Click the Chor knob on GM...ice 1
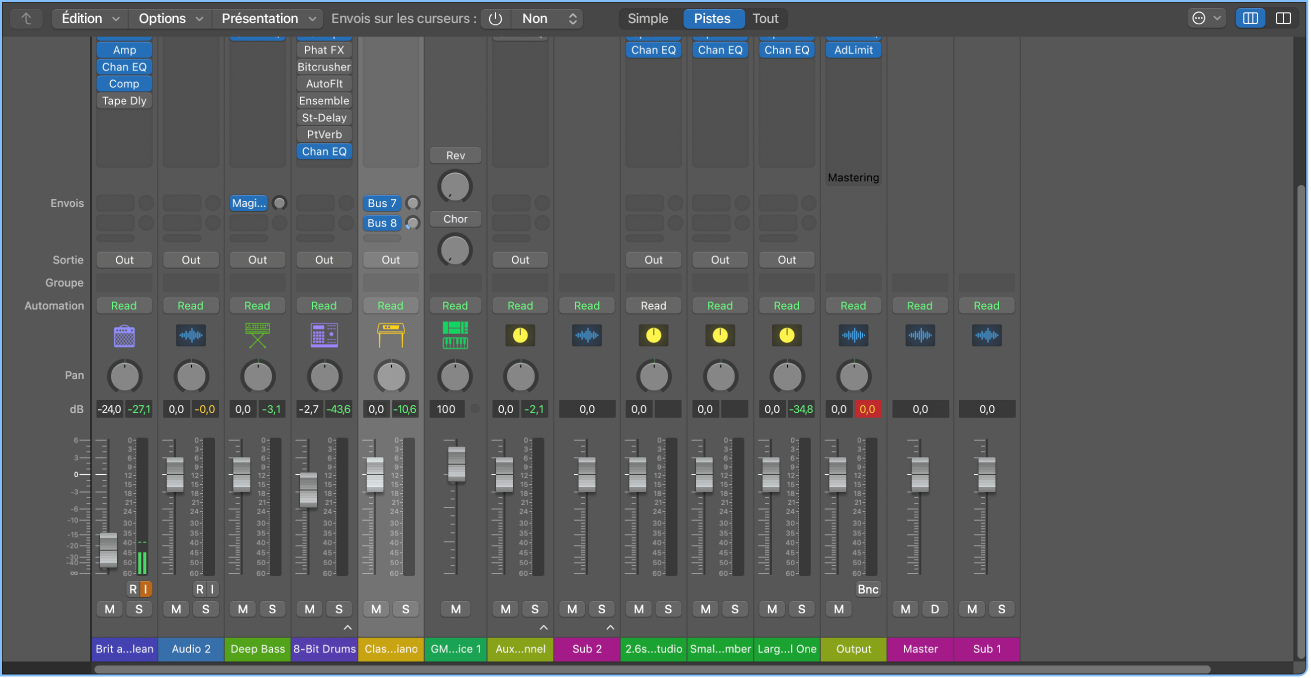Image resolution: width=1311 pixels, height=678 pixels. [455, 249]
